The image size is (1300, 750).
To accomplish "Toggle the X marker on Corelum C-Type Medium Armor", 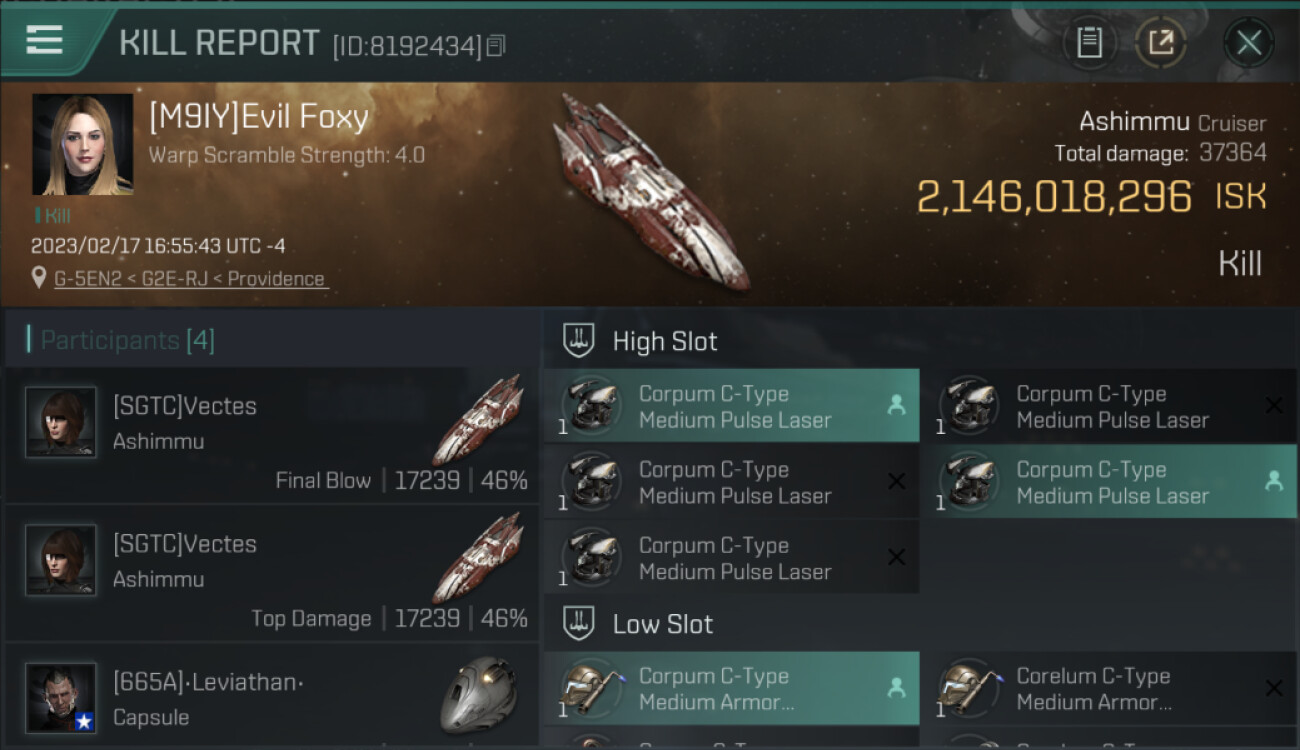I will [x=1273, y=688].
